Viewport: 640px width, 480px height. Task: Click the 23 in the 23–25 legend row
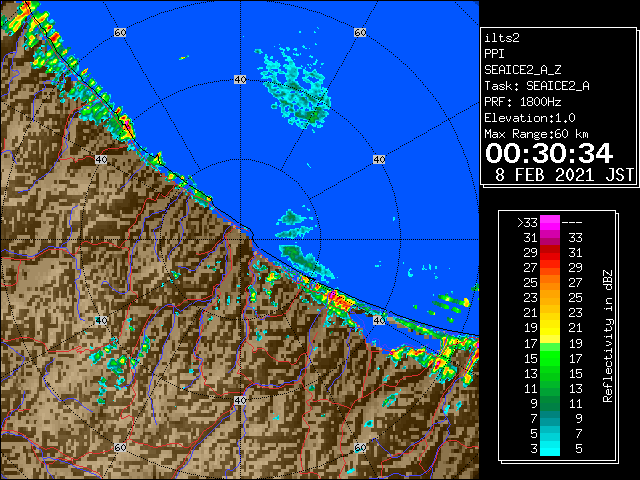[x=531, y=298]
